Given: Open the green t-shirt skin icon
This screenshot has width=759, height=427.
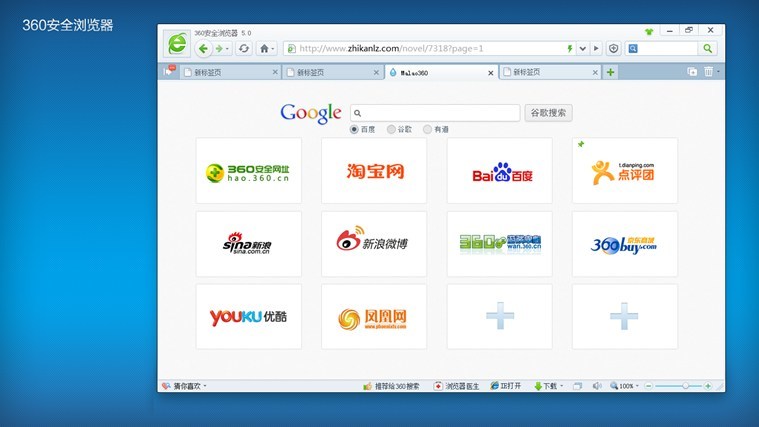Looking at the screenshot, I should (x=649, y=32).
